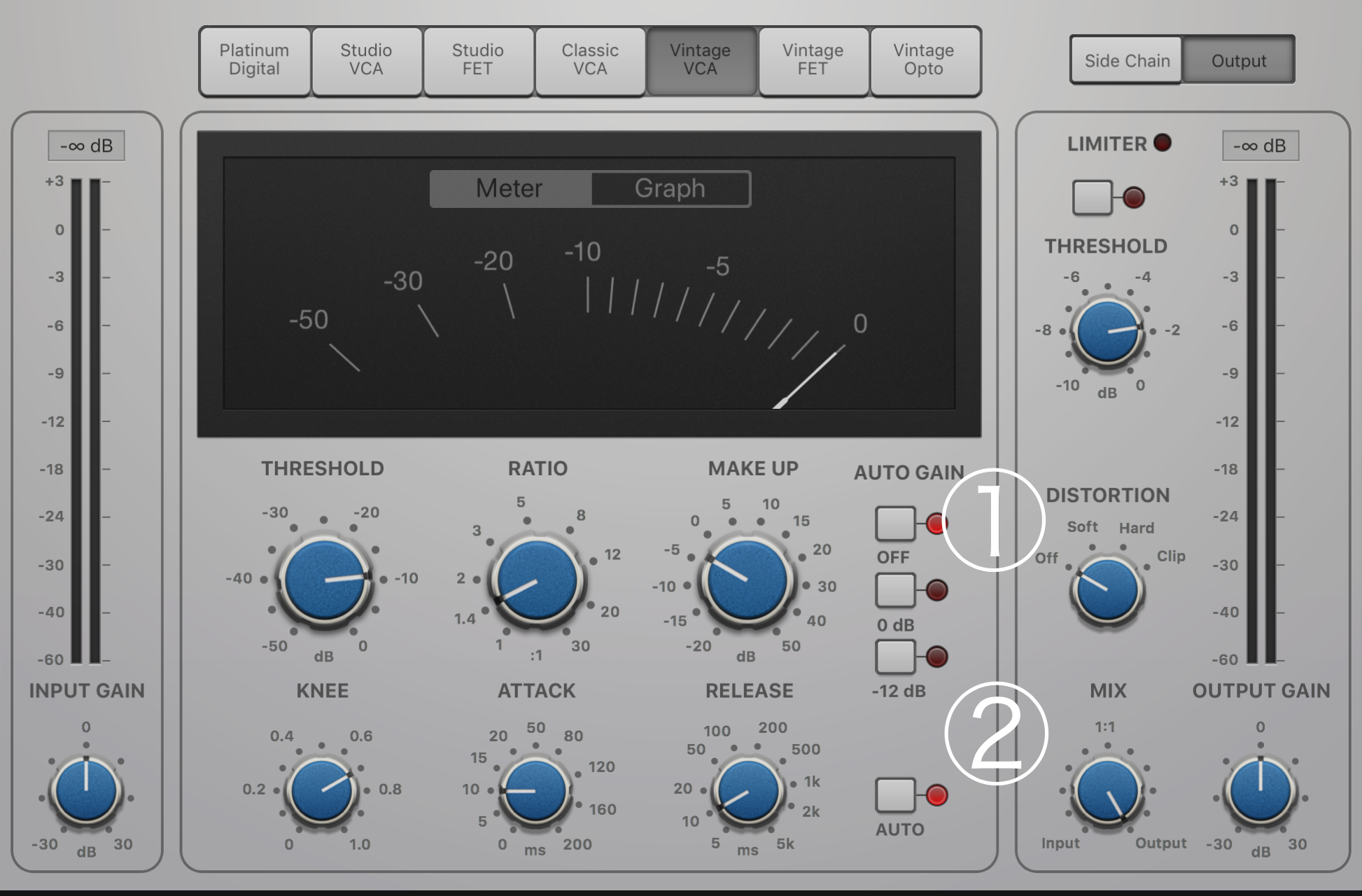Switch to the Studio FET model
The height and width of the screenshot is (896, 1362).
pos(478,60)
